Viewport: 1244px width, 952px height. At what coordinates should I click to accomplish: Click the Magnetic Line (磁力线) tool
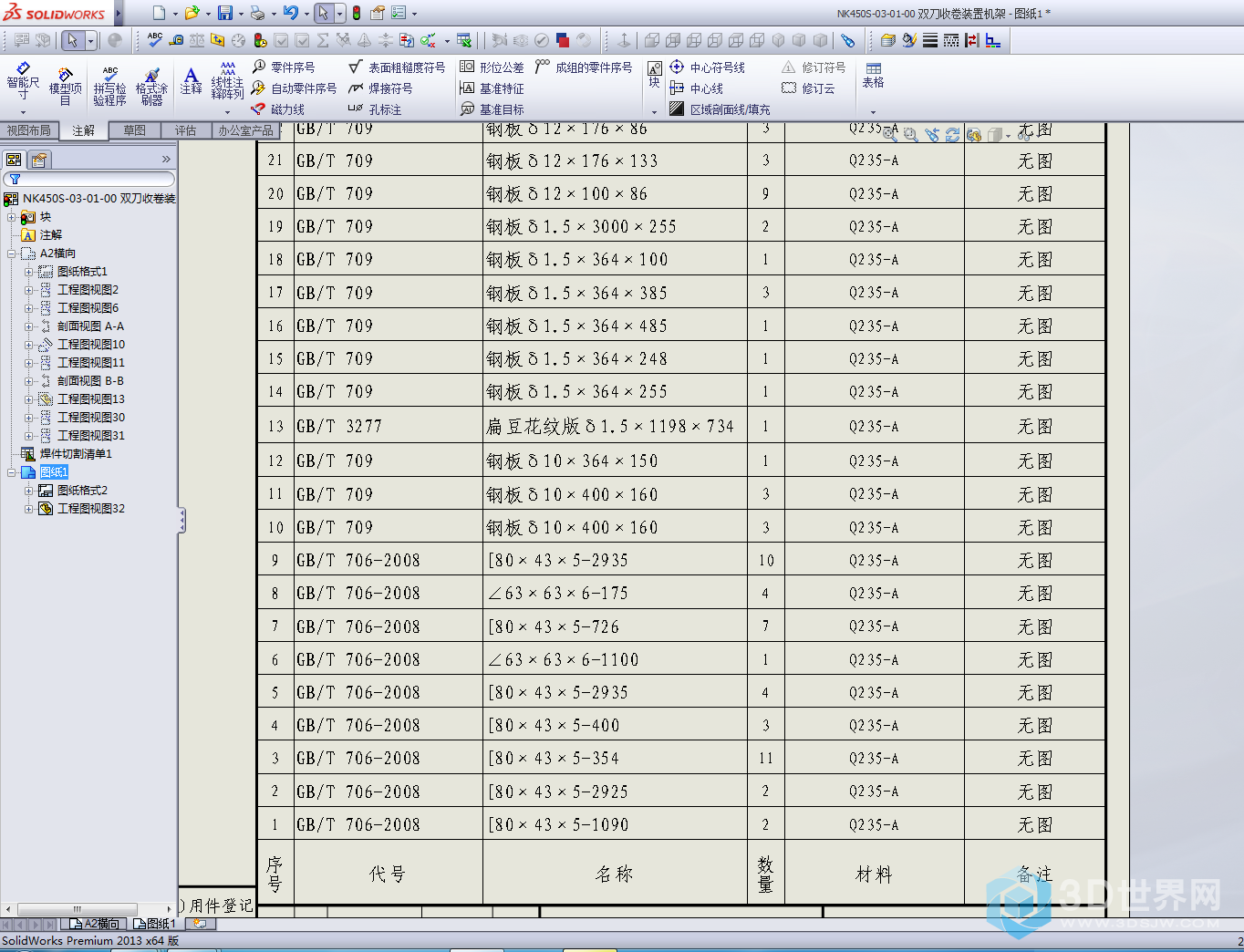click(278, 109)
